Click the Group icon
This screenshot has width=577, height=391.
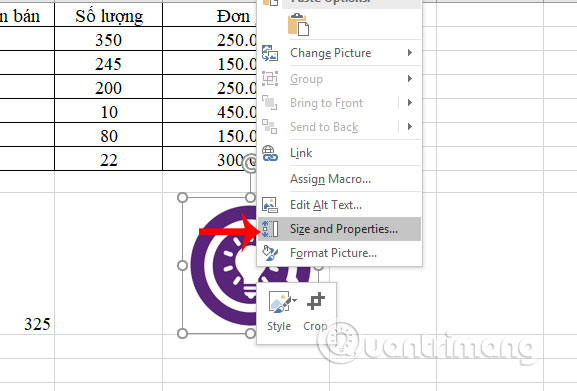click(x=270, y=79)
